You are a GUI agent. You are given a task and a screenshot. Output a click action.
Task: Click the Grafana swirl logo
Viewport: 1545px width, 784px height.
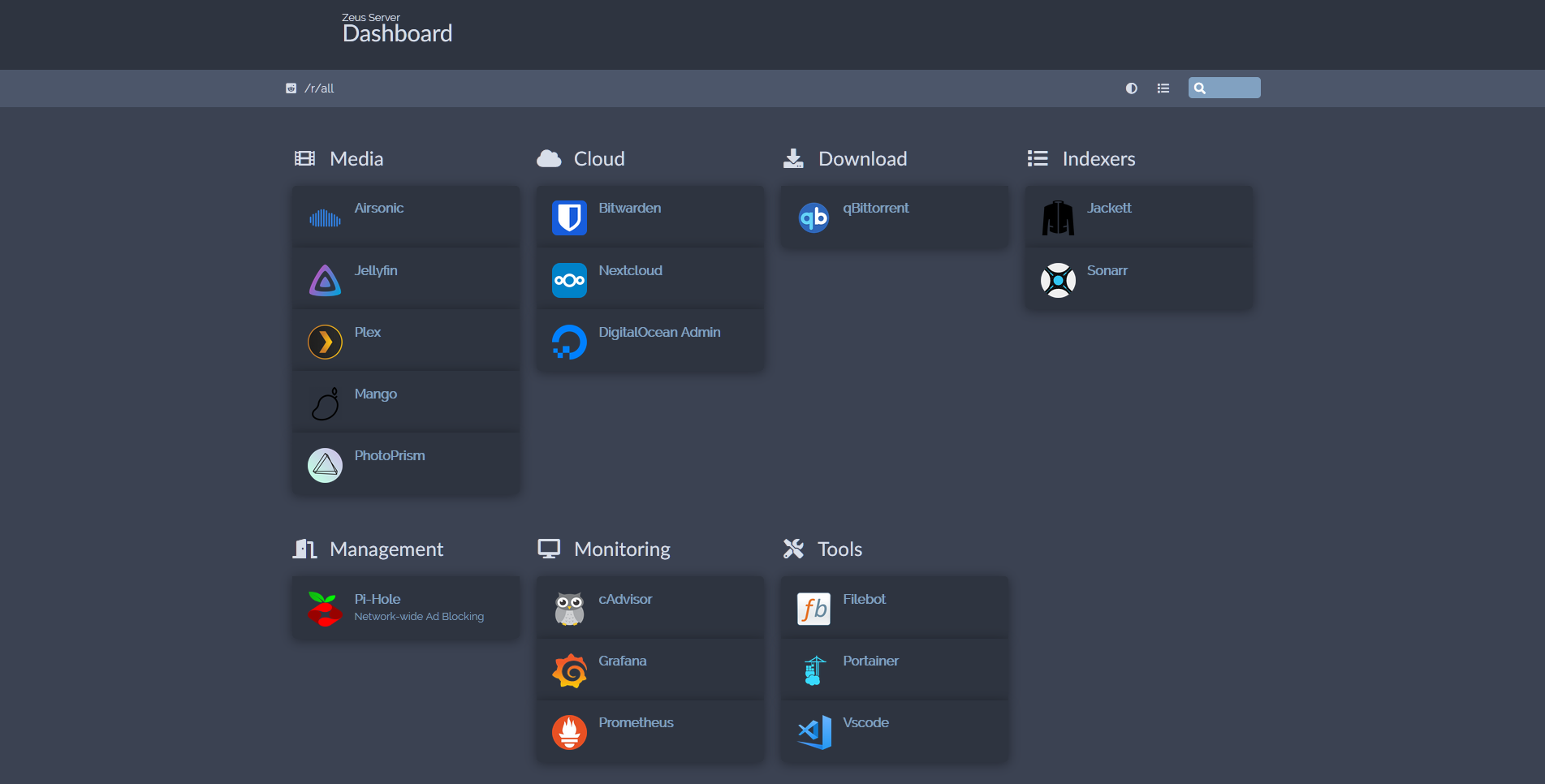point(569,670)
